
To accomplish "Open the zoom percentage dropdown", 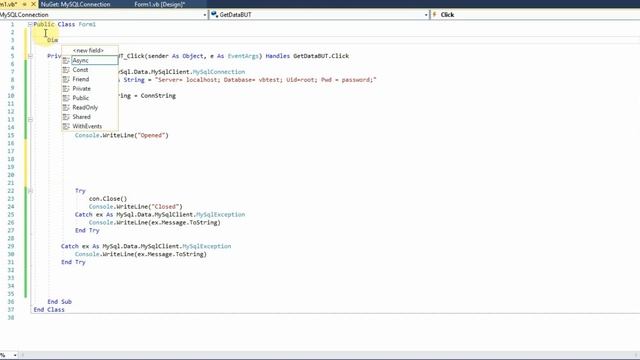I will (15, 356).
